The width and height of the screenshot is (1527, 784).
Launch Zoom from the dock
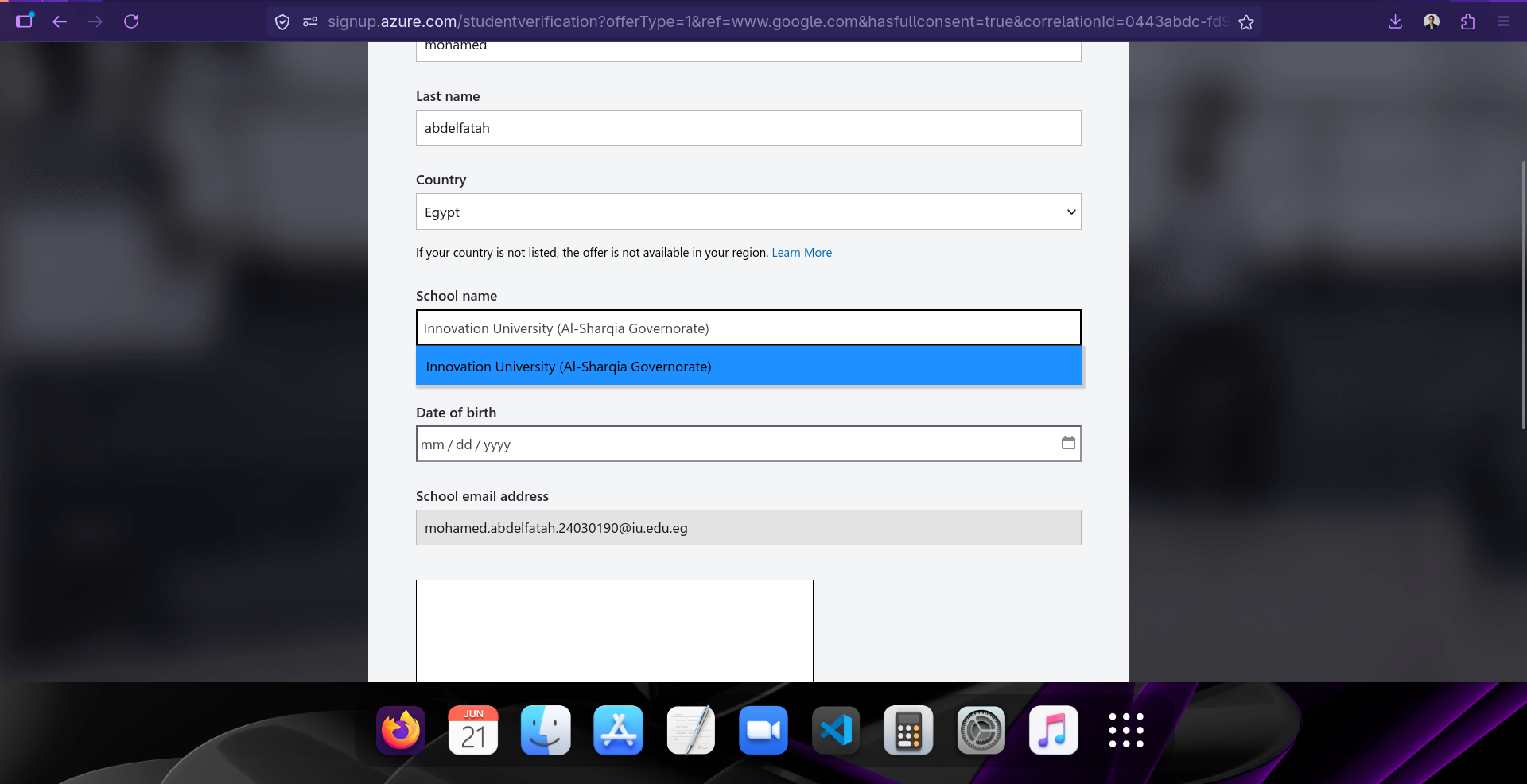763,730
